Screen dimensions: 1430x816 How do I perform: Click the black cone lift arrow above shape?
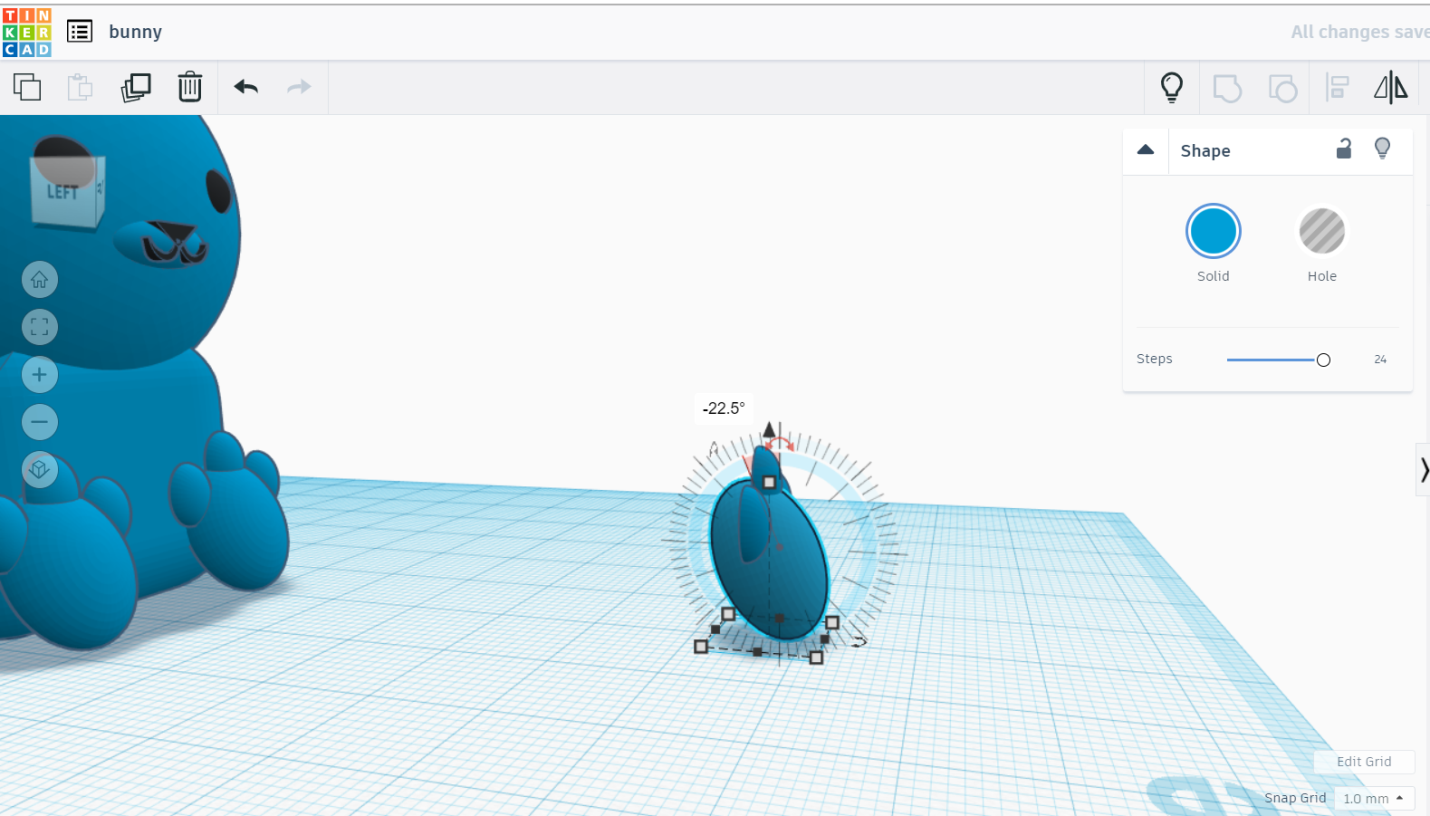click(x=768, y=430)
